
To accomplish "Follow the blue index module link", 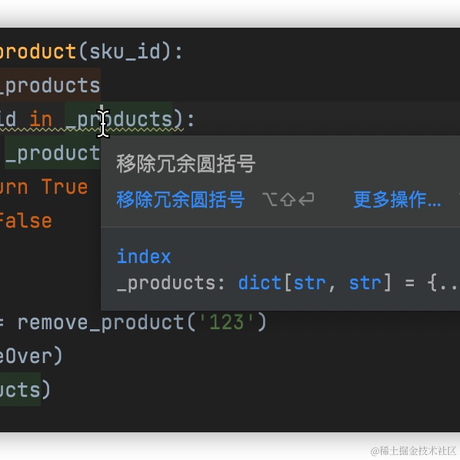I will click(x=144, y=257).
